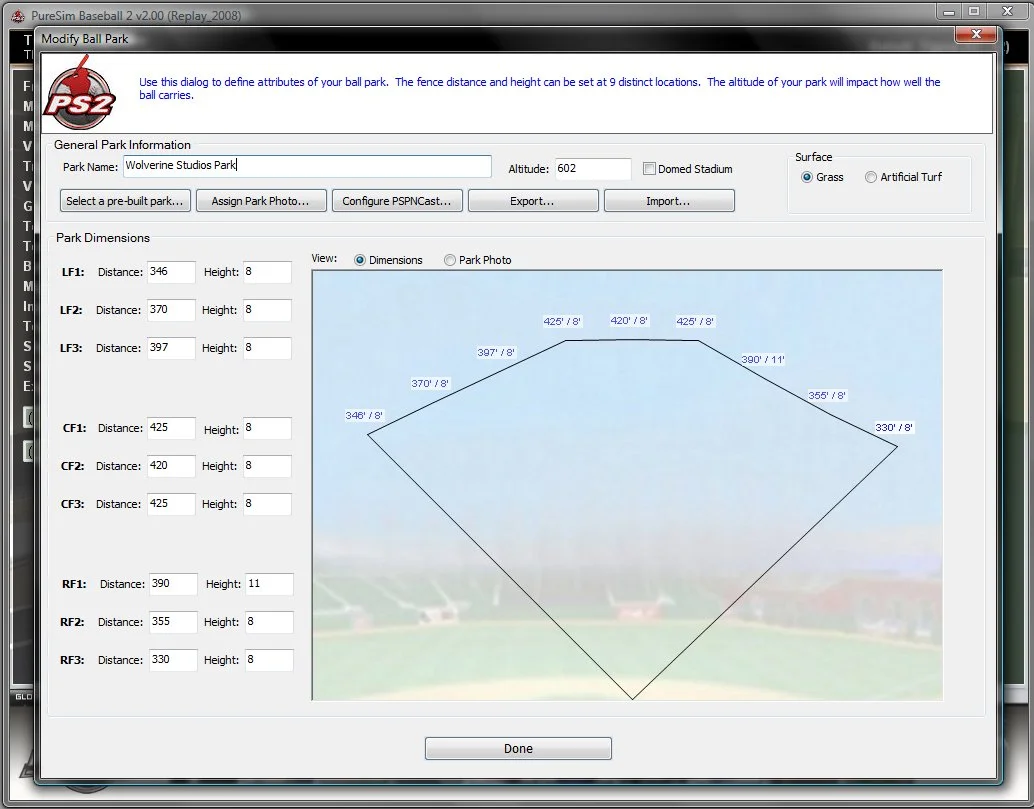The height and width of the screenshot is (809, 1034).
Task: Export the current ball park
Action: click(533, 200)
